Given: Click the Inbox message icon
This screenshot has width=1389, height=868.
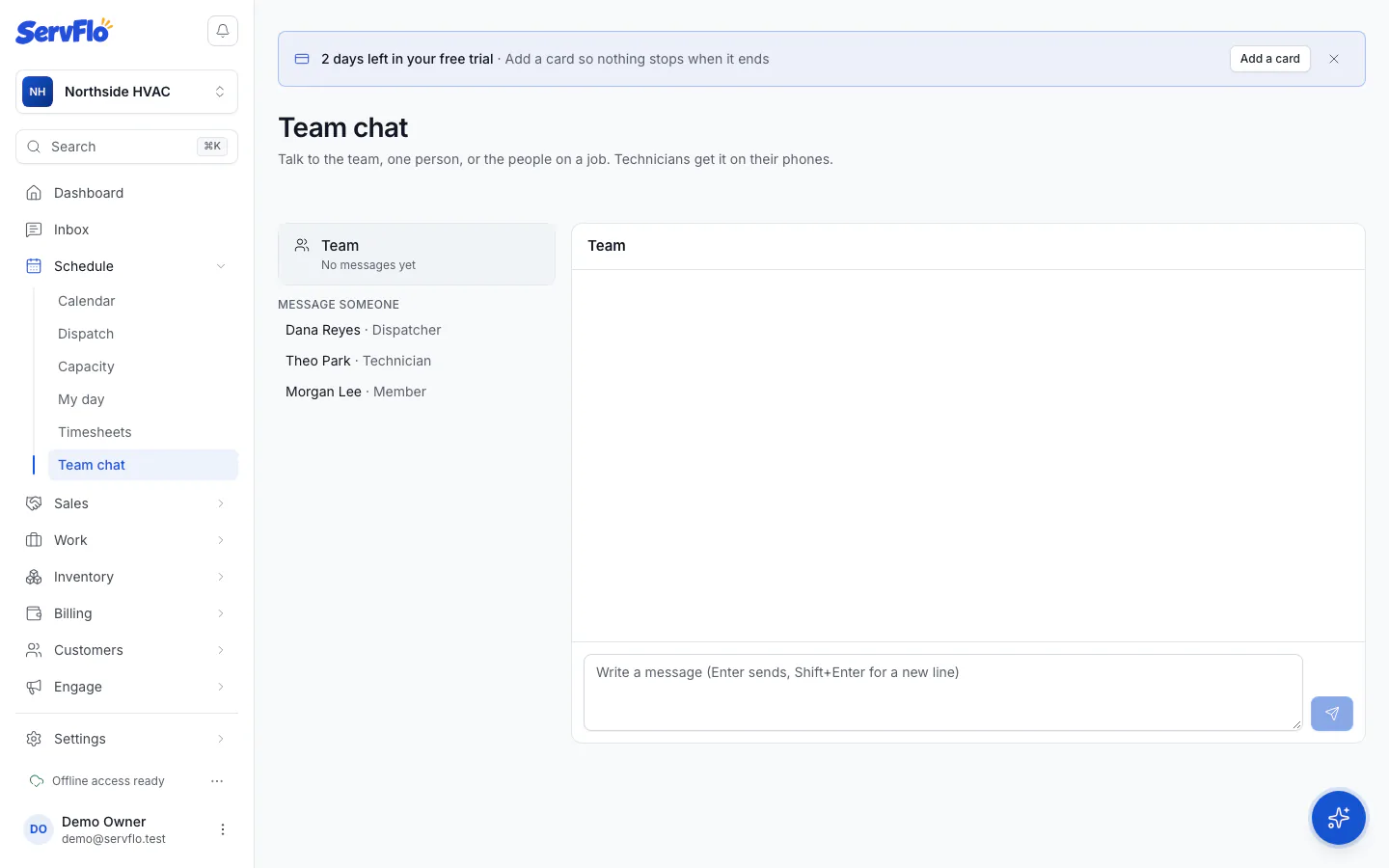Looking at the screenshot, I should [x=34, y=230].
